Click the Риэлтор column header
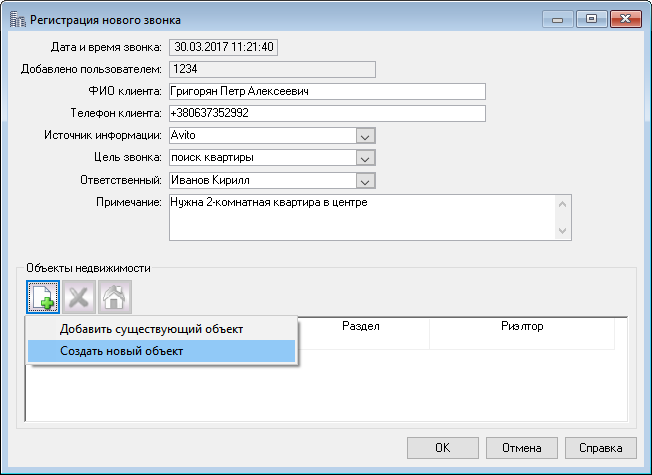The height and width of the screenshot is (475, 652). pos(522,326)
